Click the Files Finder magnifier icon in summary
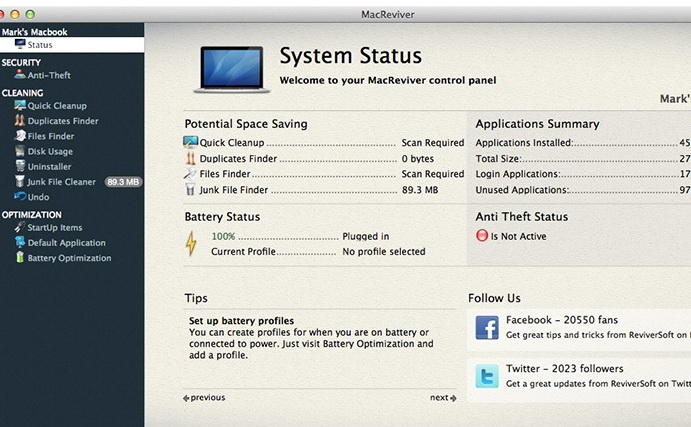691x427 pixels. click(190, 174)
